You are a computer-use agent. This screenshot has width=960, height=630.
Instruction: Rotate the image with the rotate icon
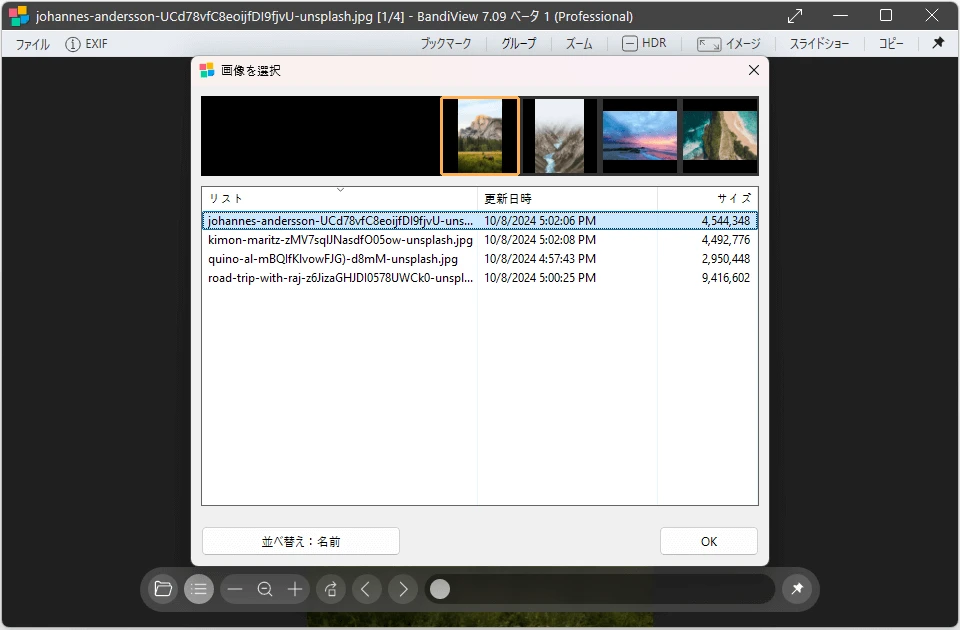[x=330, y=589]
